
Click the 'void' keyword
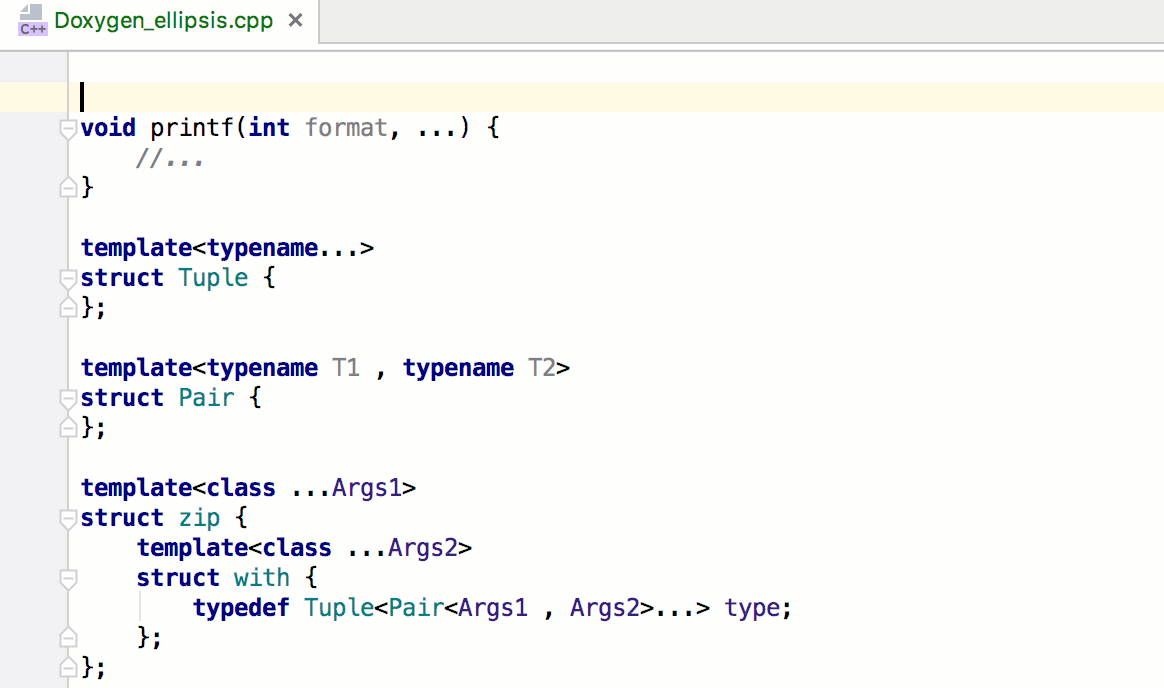[108, 128]
